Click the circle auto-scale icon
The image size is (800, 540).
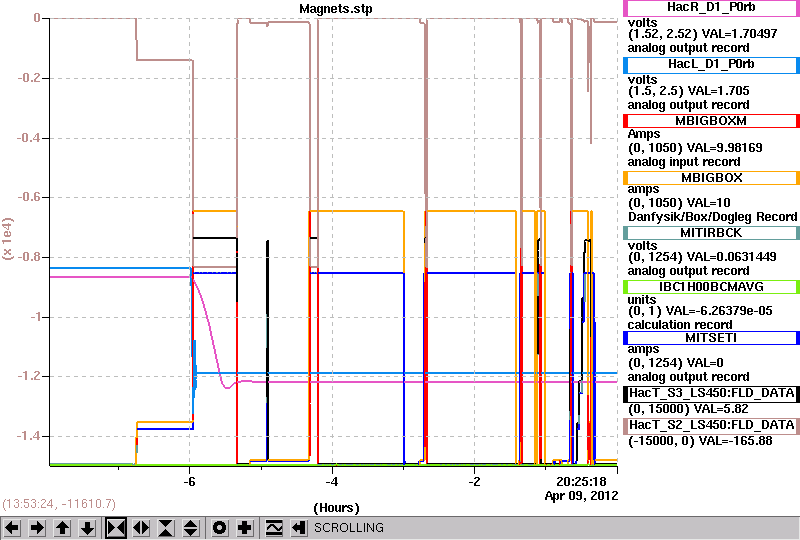pyautogui.click(x=219, y=528)
